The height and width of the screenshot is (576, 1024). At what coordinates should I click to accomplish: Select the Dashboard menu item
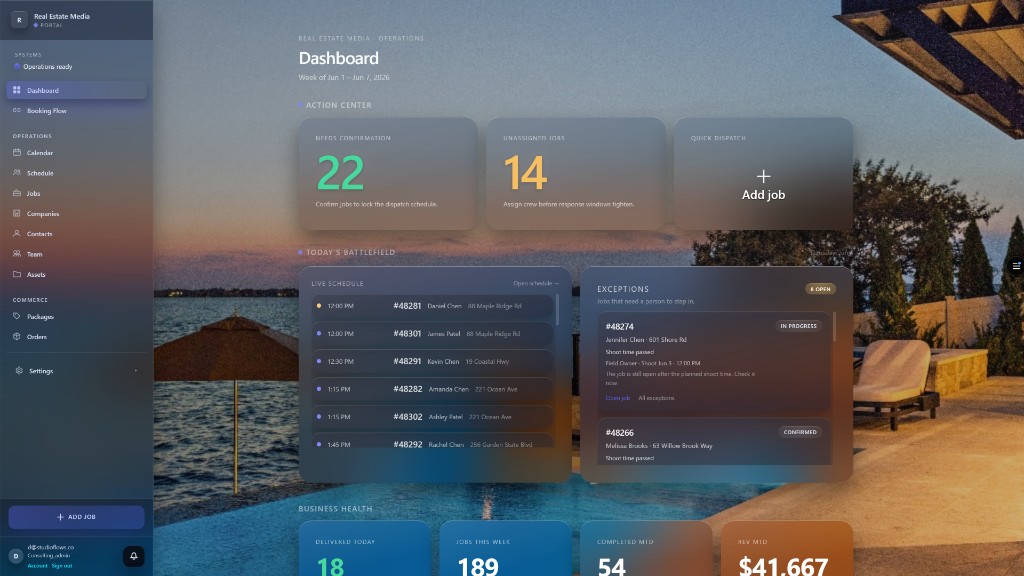(x=76, y=90)
